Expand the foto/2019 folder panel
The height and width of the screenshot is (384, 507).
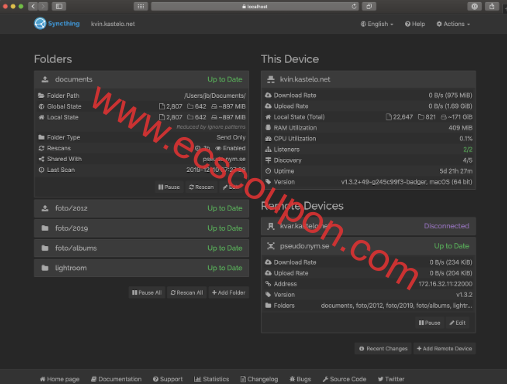click(141, 228)
